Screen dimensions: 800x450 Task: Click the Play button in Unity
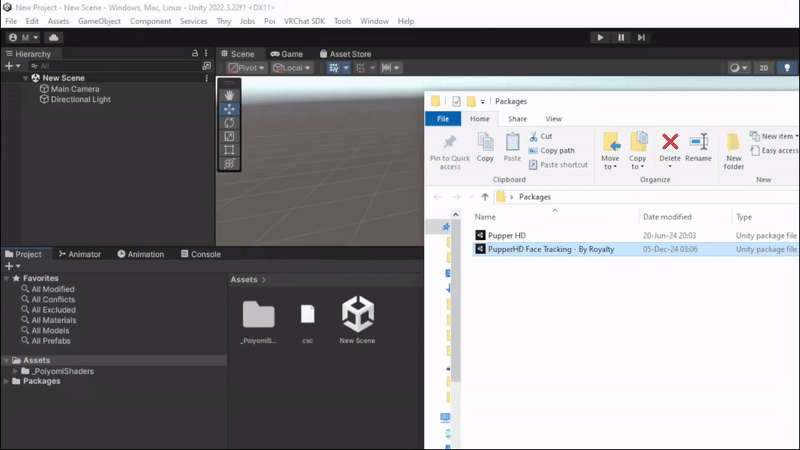coord(600,37)
